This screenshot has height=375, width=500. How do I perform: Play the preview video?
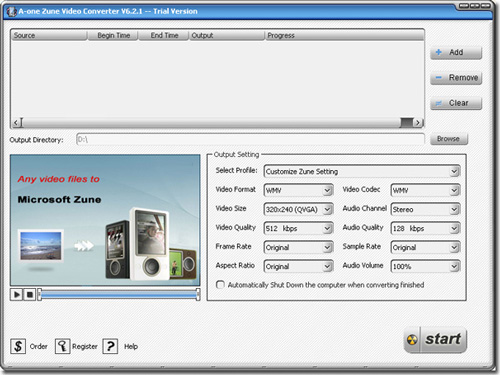tap(16, 294)
